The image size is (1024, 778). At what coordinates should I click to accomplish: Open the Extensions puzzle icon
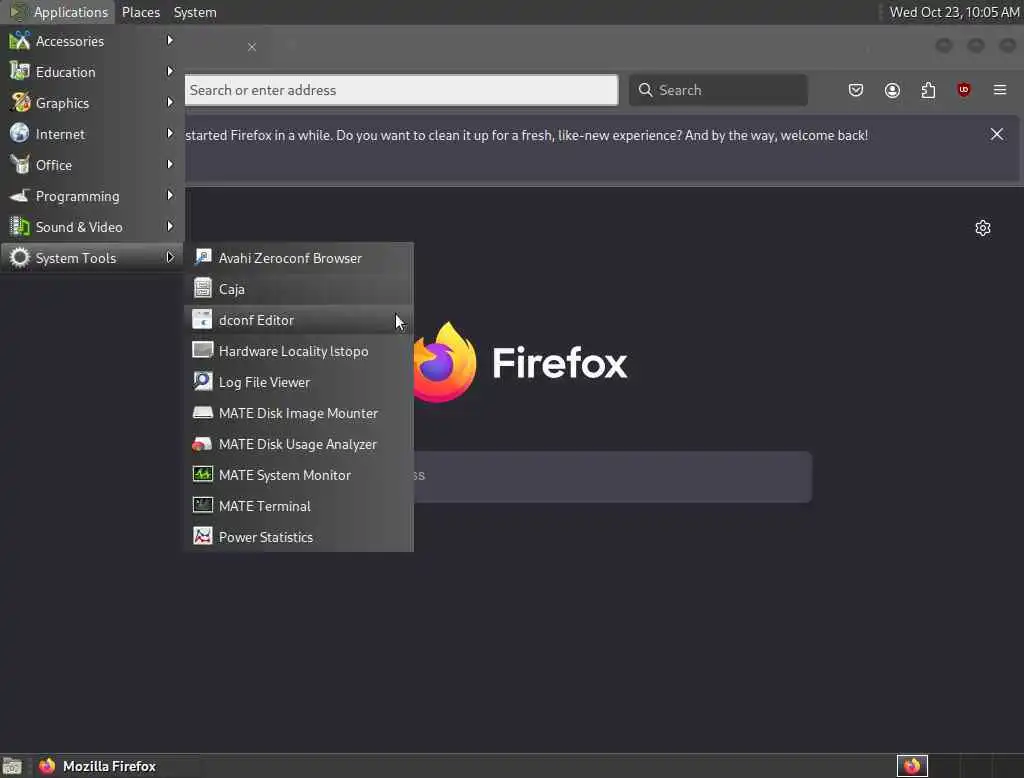(928, 90)
